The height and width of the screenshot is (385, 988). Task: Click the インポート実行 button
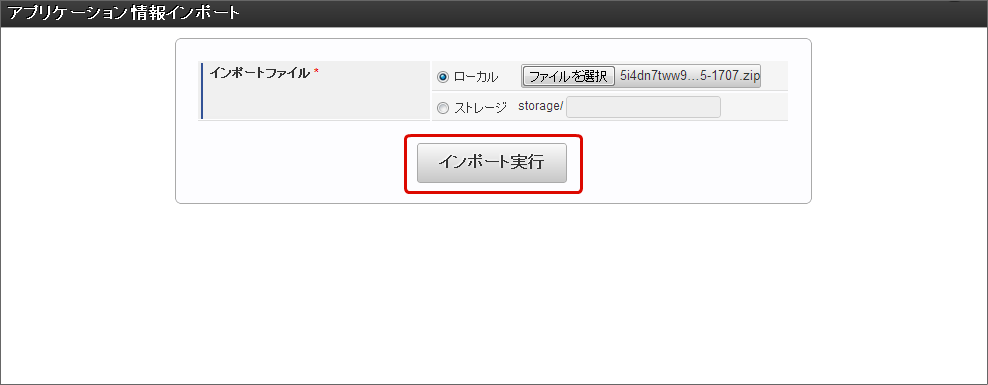point(491,163)
